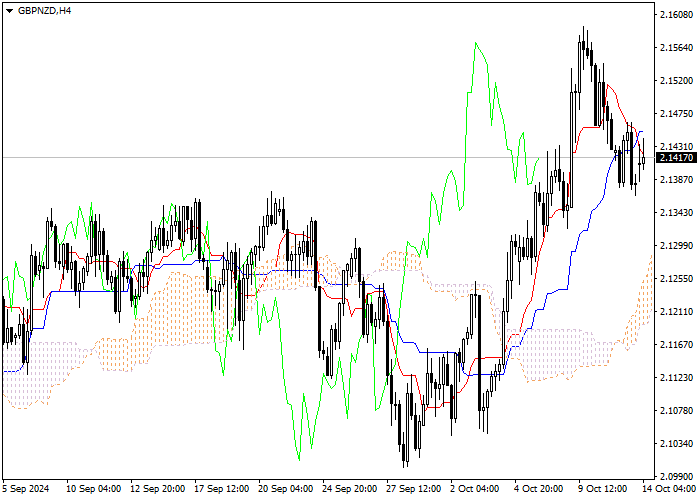Click the 20 Sep 04:00 time label
This screenshot has width=700, height=500.
pyautogui.click(x=286, y=489)
